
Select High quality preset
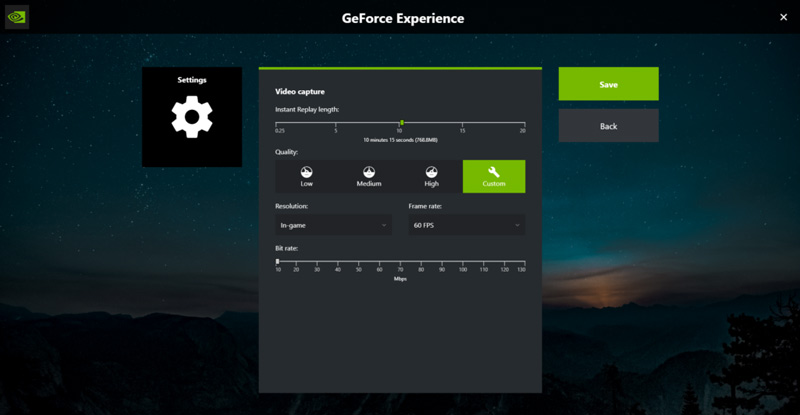[x=432, y=177]
